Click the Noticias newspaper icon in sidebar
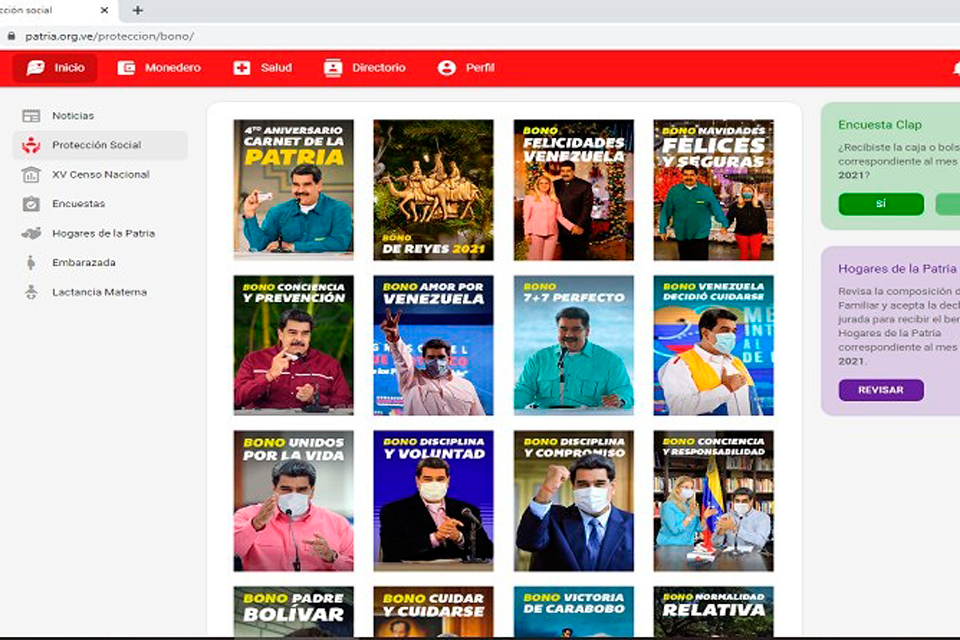This screenshot has height=640, width=960. pyautogui.click(x=31, y=116)
